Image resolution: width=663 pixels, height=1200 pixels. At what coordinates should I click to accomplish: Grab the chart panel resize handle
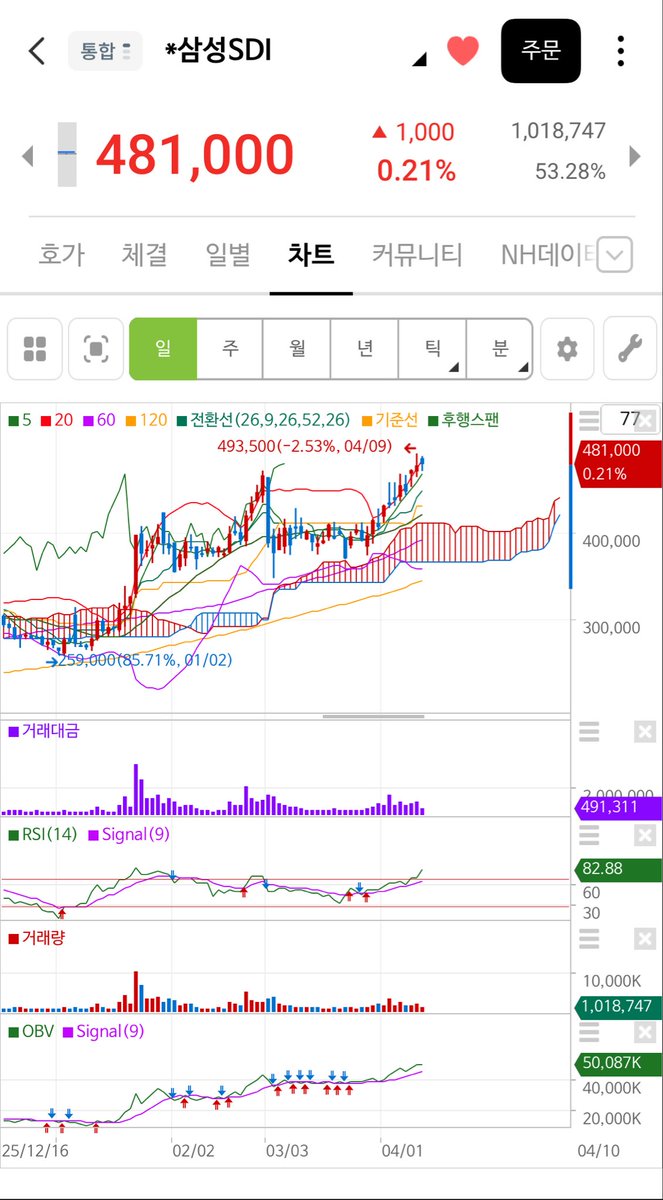tap(374, 716)
